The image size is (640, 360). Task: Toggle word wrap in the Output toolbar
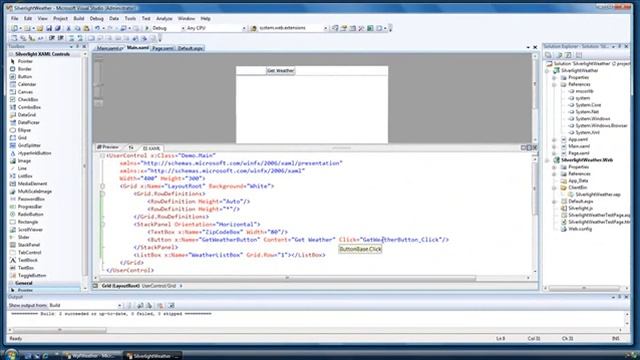[x=171, y=305]
